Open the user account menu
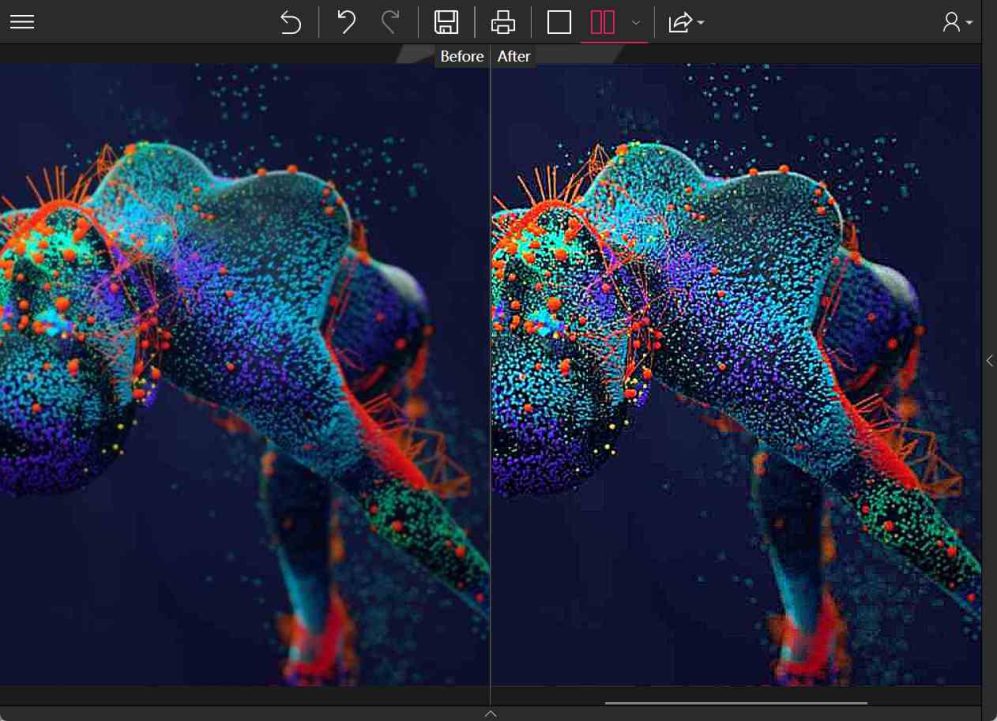This screenshot has width=997, height=721. pyautogui.click(x=957, y=22)
